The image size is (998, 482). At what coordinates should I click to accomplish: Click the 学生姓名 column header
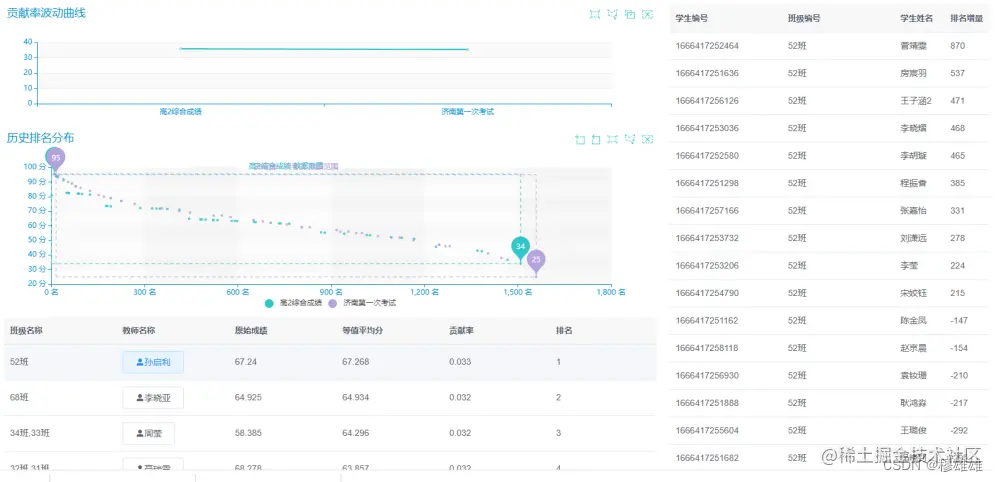coord(917,18)
